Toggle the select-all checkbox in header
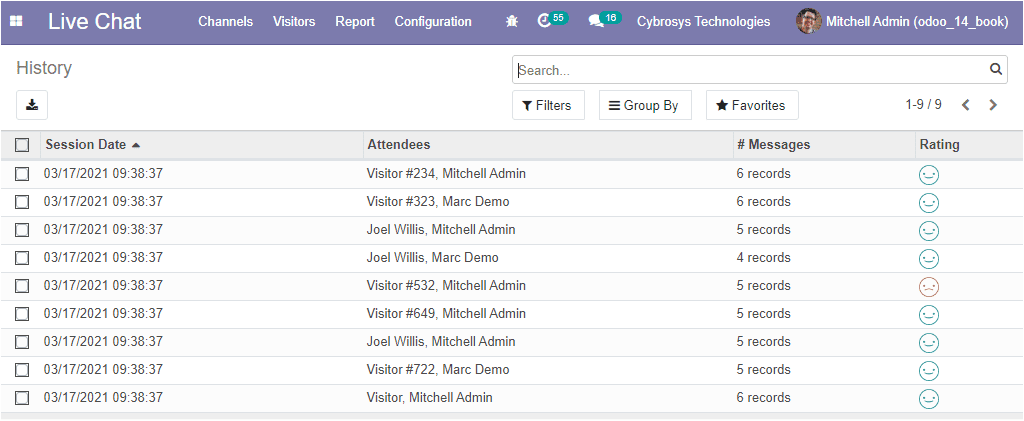 [x=22, y=145]
